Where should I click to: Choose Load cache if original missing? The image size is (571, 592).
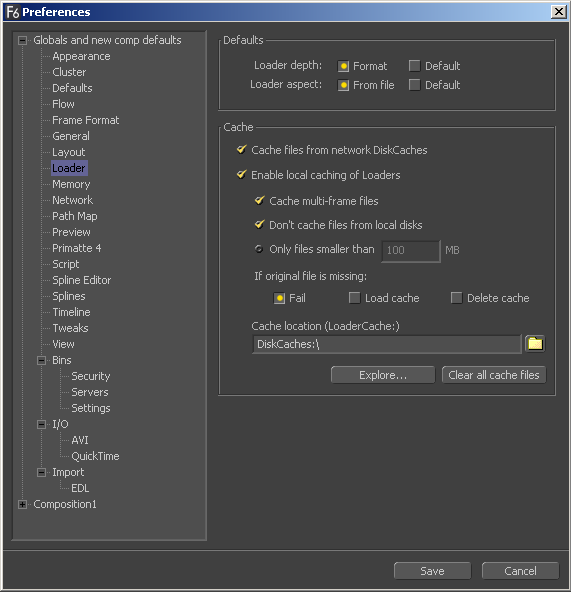(354, 298)
